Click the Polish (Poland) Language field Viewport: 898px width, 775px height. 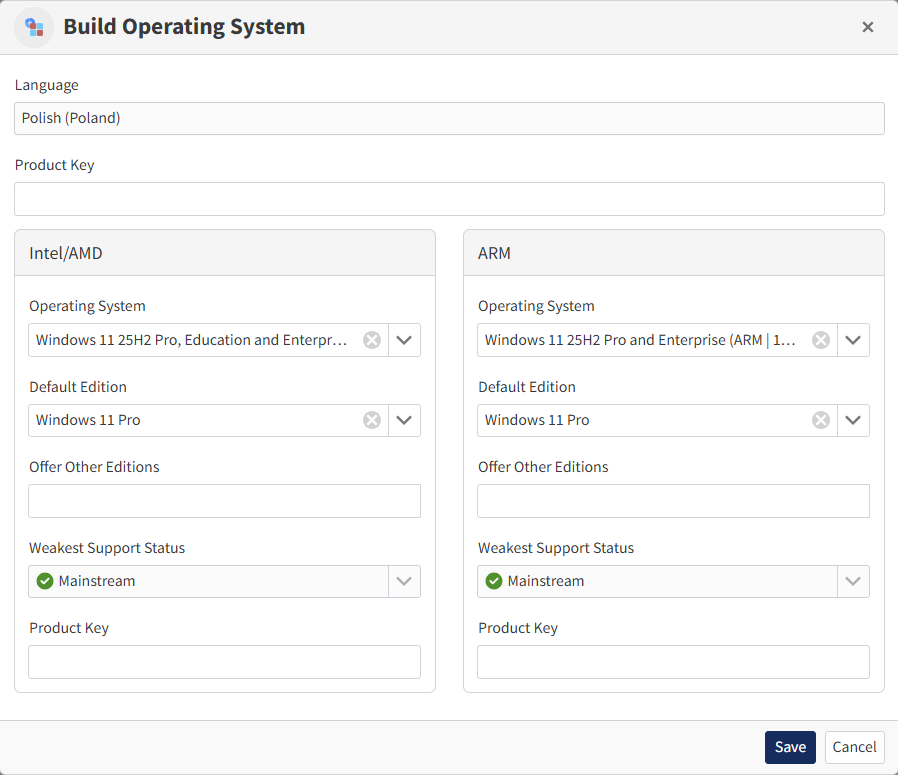[x=449, y=118]
